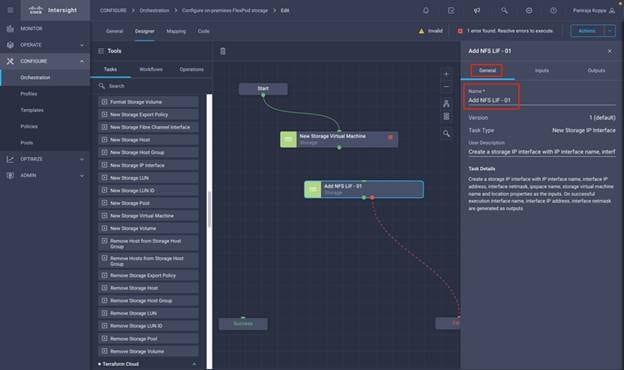Click the Name field Add NFS LIF - 01
This screenshot has height=370, width=624.
pos(542,100)
